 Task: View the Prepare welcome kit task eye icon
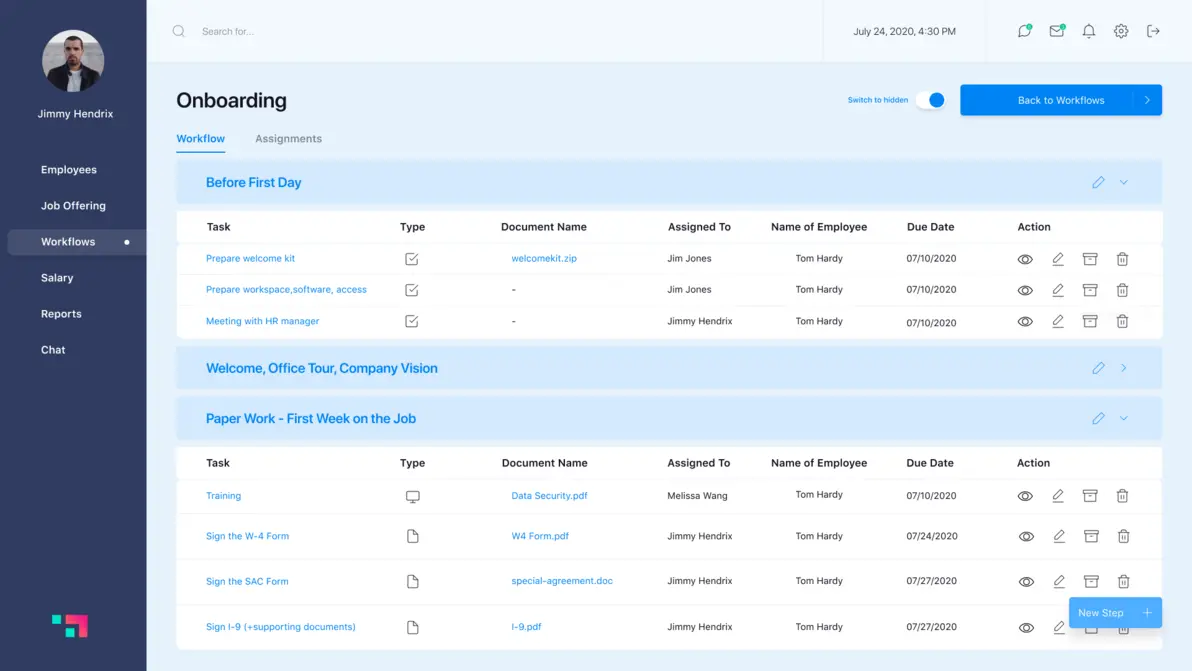point(1025,259)
